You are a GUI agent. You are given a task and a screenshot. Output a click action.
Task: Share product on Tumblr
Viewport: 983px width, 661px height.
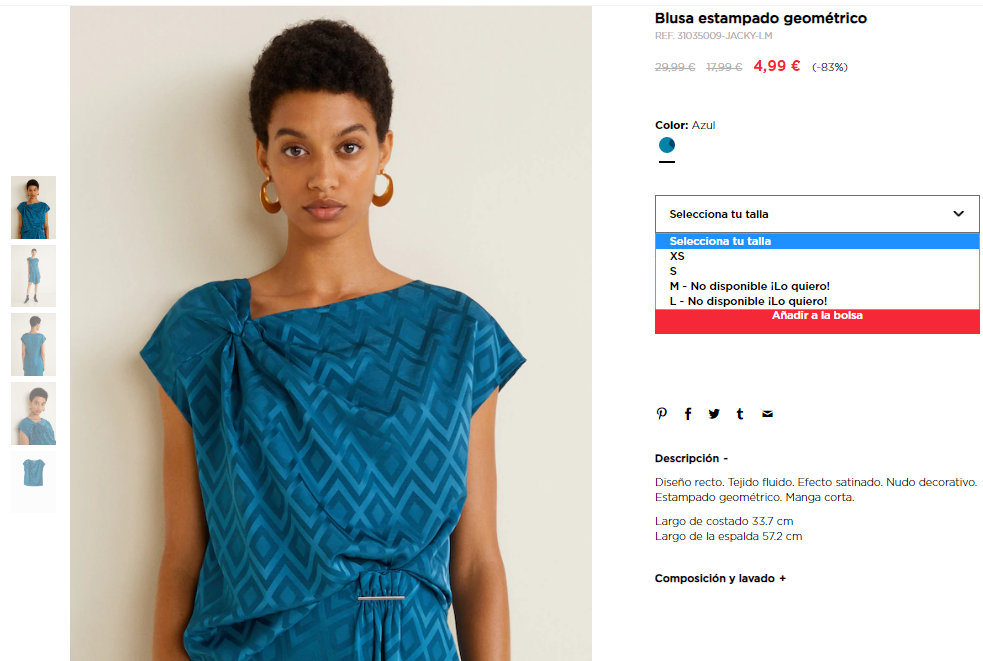[x=740, y=413]
